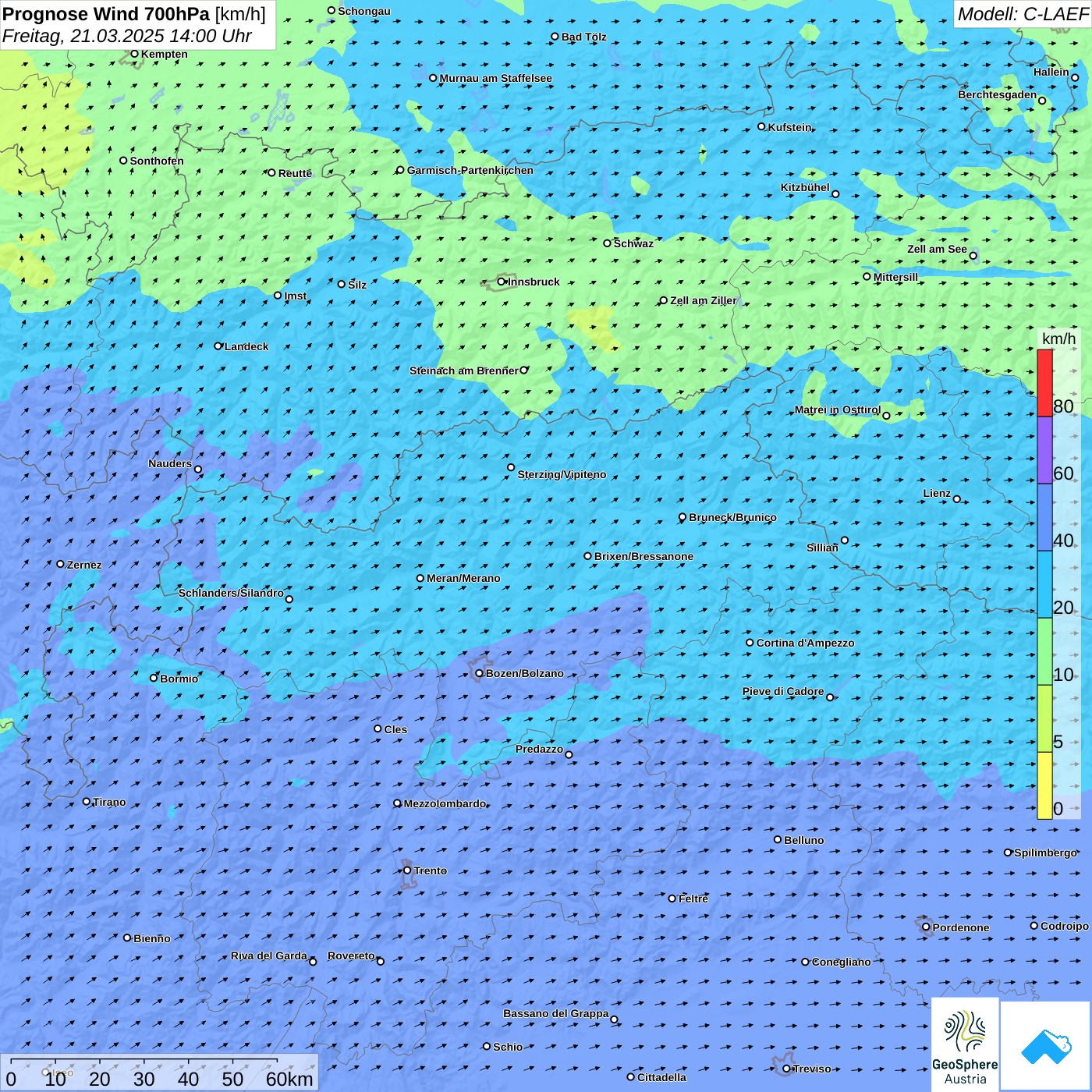Select the Pordenone city label

pyautogui.click(x=960, y=927)
